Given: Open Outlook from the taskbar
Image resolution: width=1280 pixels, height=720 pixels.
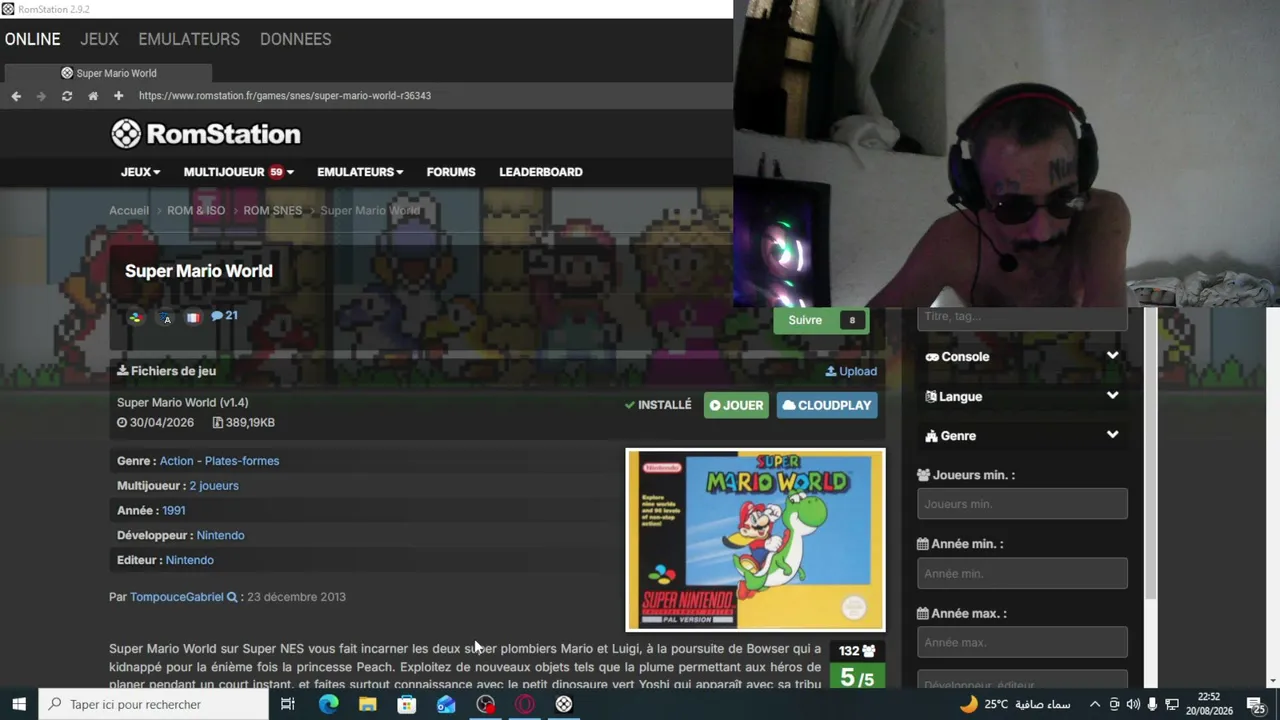Looking at the screenshot, I should (x=446, y=704).
